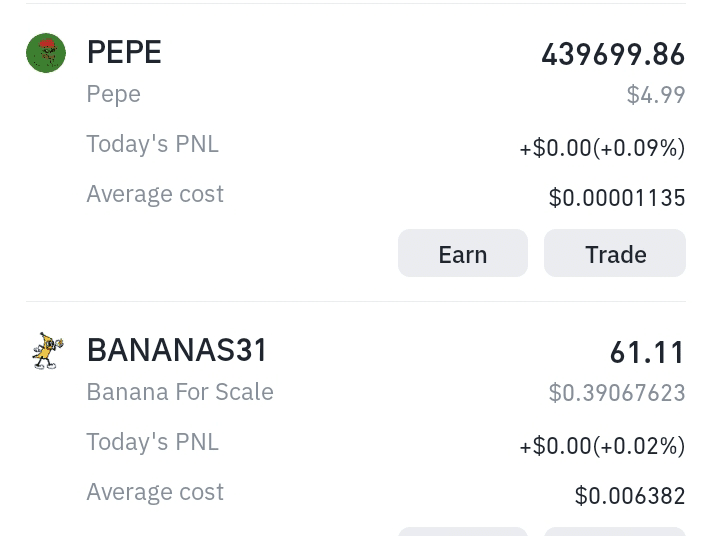This screenshot has height=536, width=716.
Task: Open Earn for PEPE
Action: [463, 253]
